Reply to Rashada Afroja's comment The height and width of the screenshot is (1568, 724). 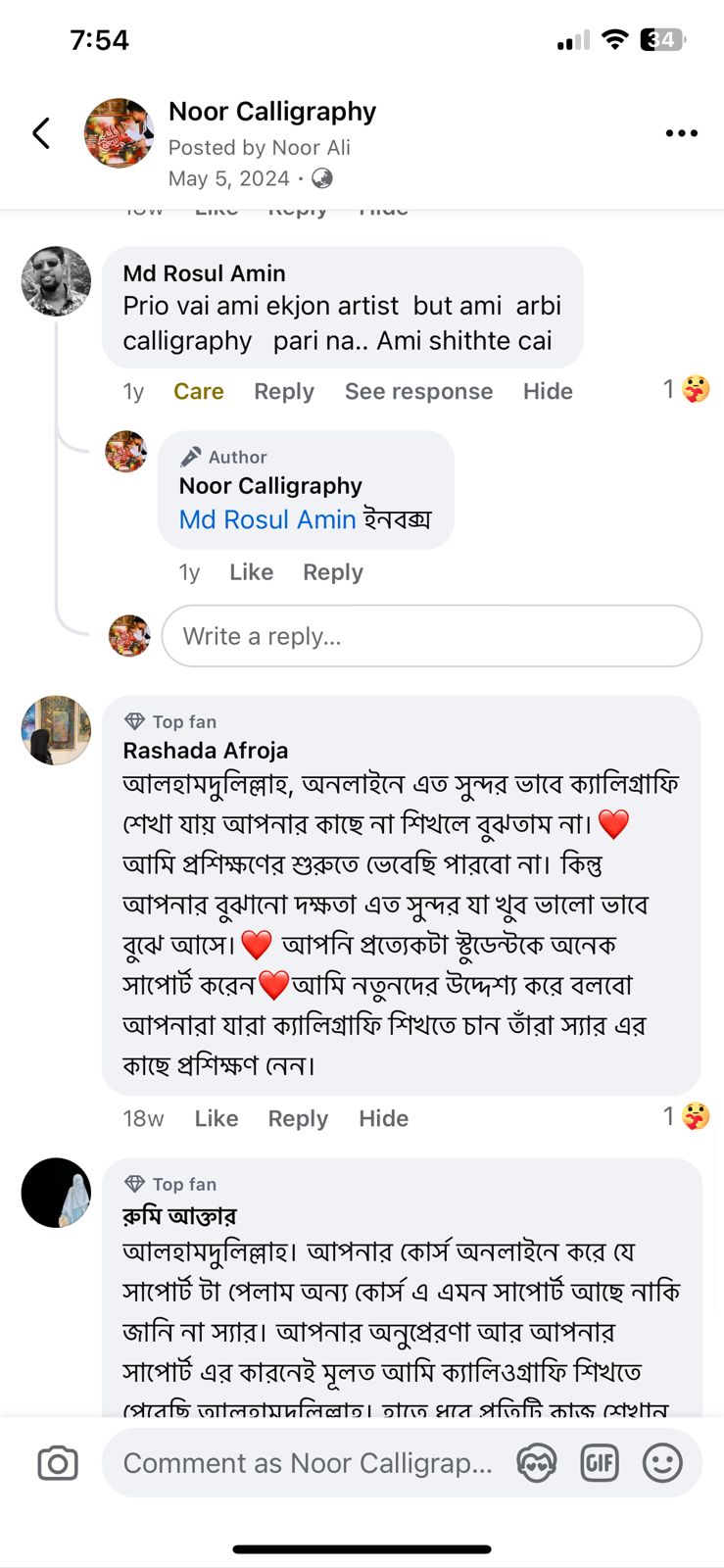298,1118
